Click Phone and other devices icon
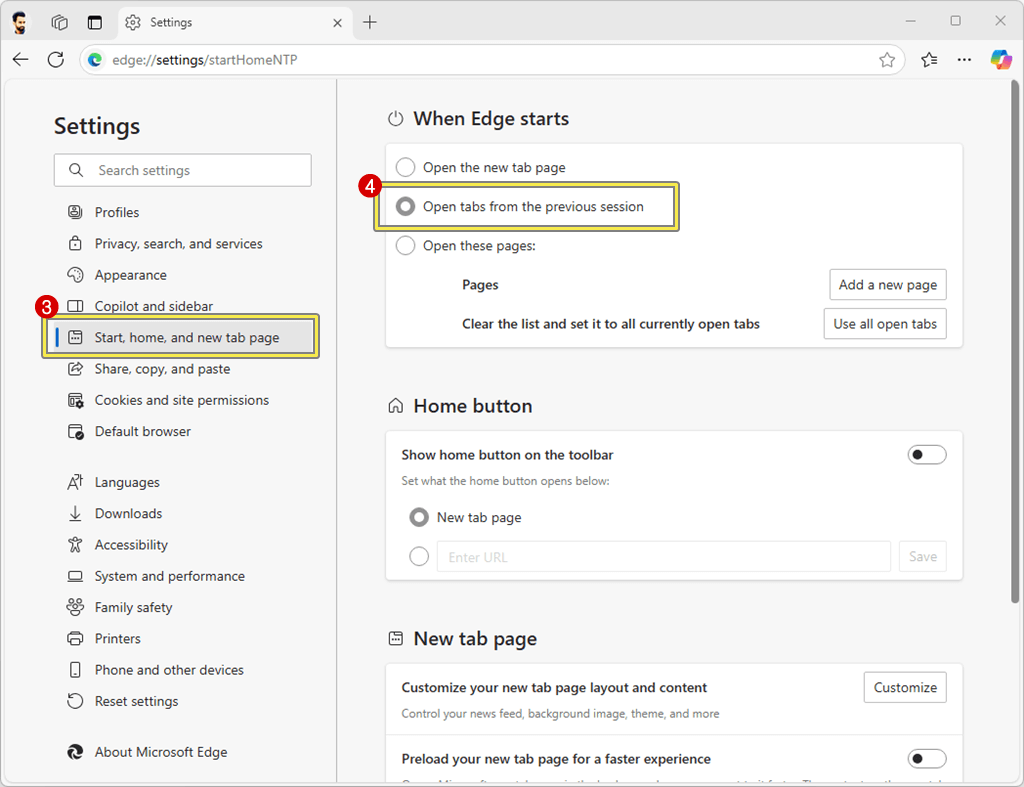The width and height of the screenshot is (1024, 787). point(75,670)
